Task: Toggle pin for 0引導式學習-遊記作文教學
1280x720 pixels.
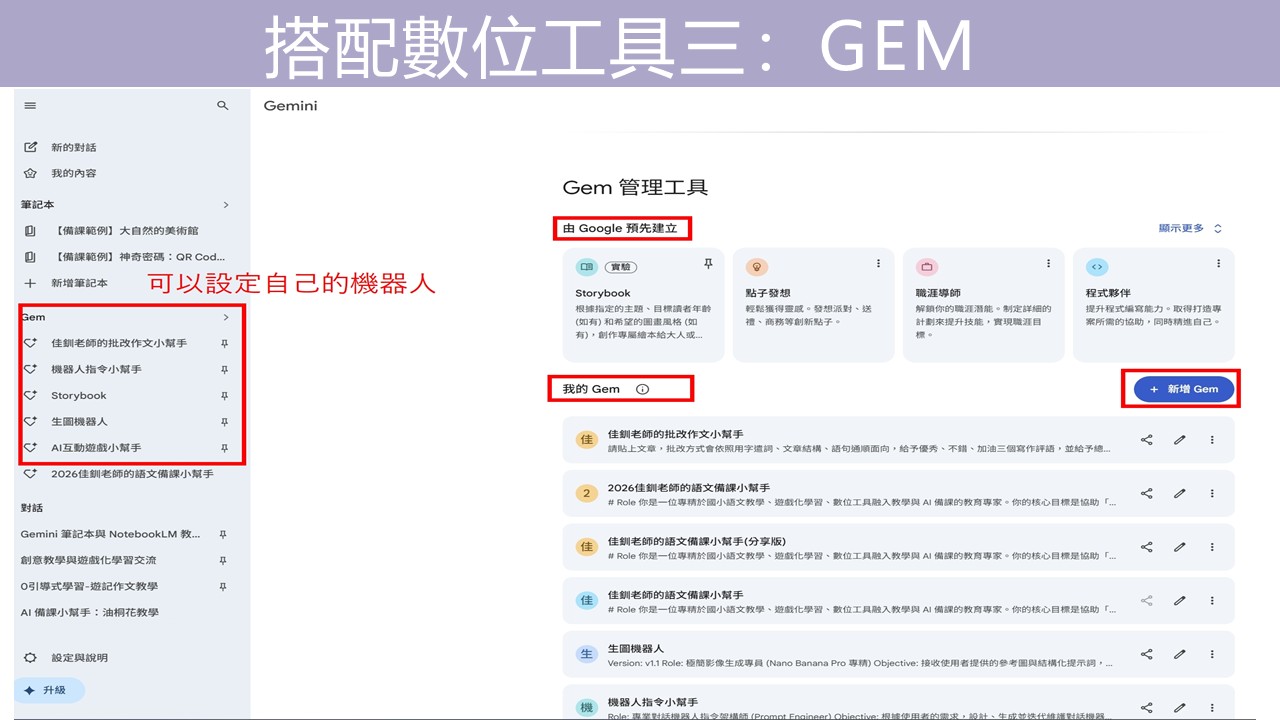Action: pos(223,586)
